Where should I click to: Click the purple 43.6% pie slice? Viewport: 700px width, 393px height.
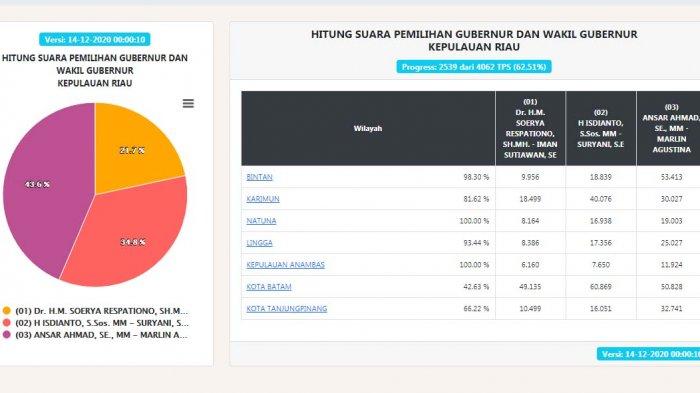pos(45,188)
